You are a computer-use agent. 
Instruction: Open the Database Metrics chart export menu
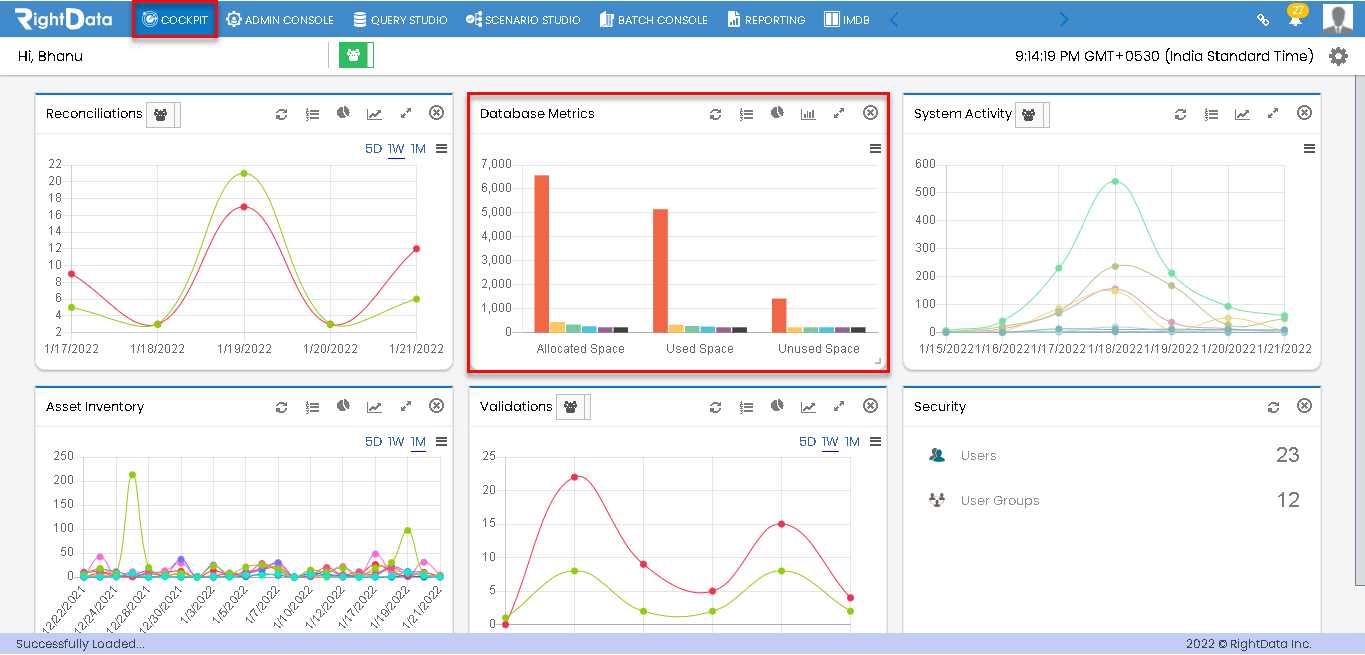tap(875, 147)
